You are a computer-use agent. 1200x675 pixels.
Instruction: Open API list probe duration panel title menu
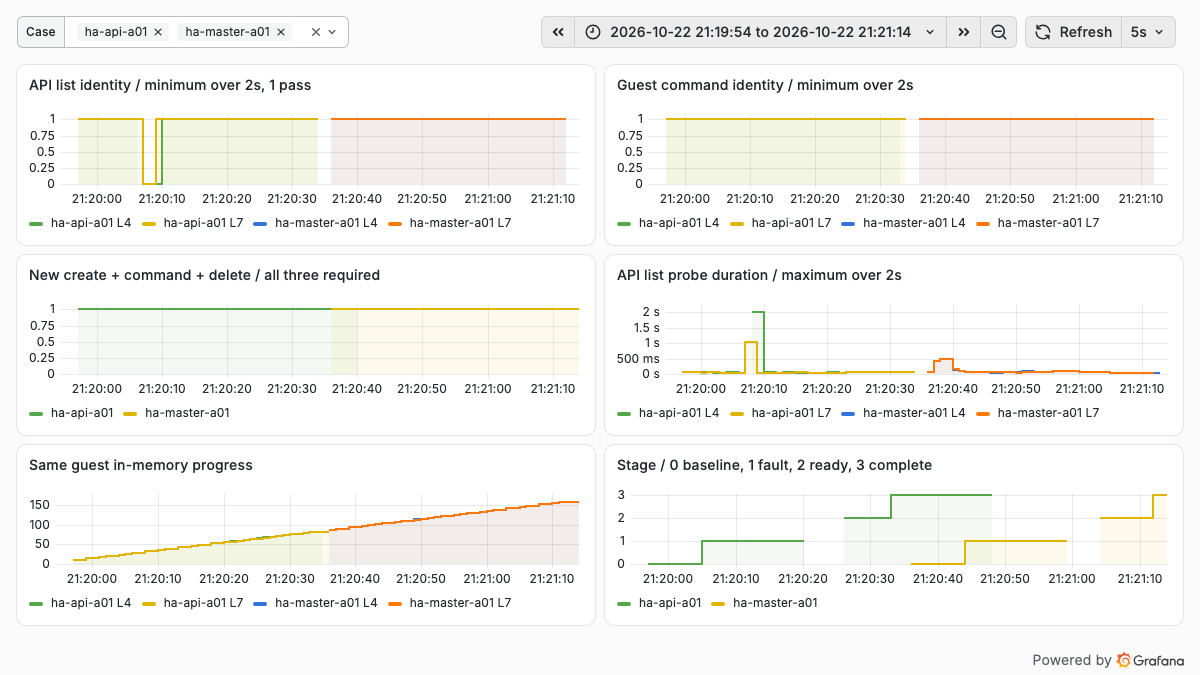point(759,275)
